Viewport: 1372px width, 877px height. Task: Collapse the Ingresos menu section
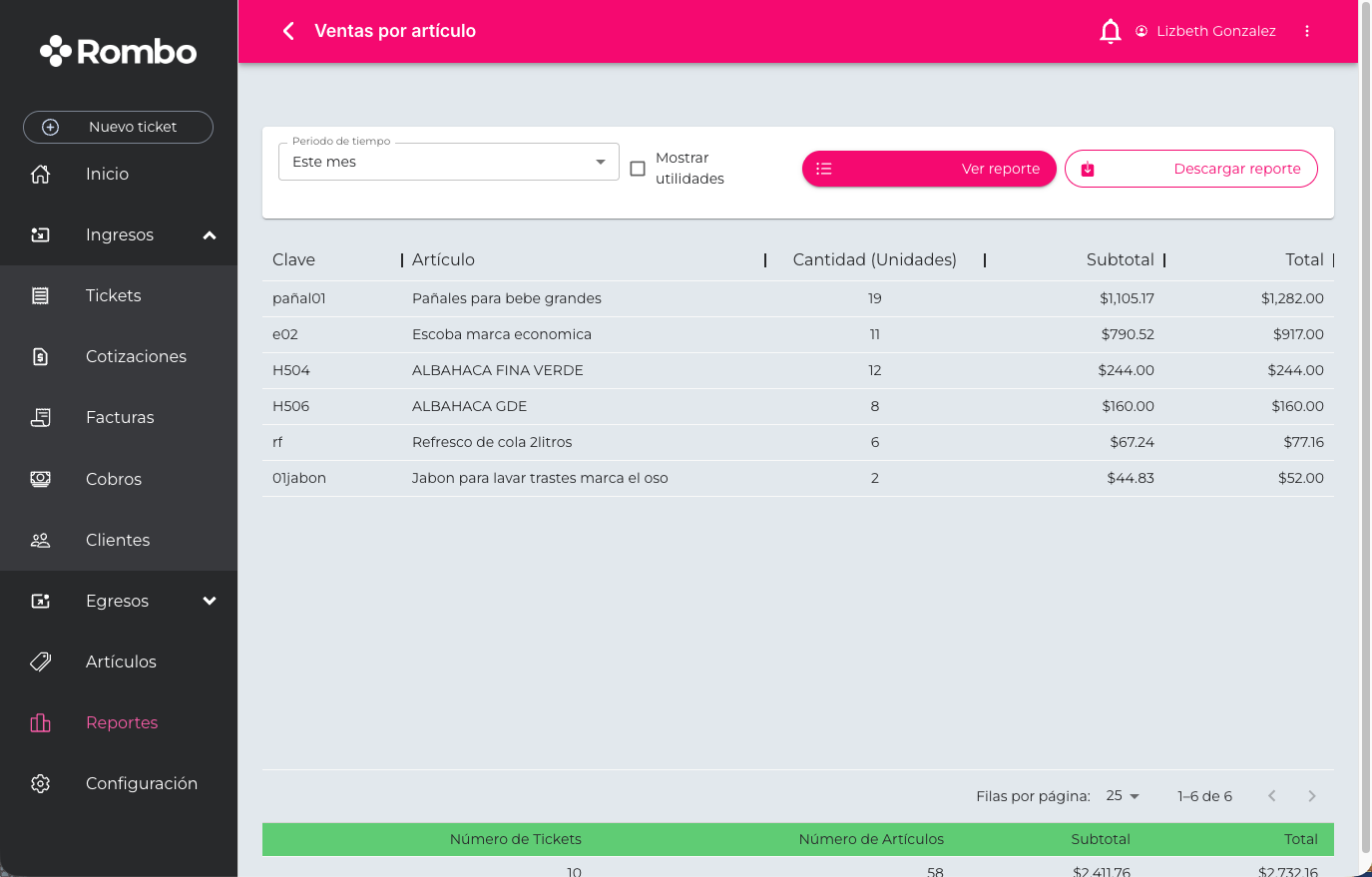(x=210, y=235)
